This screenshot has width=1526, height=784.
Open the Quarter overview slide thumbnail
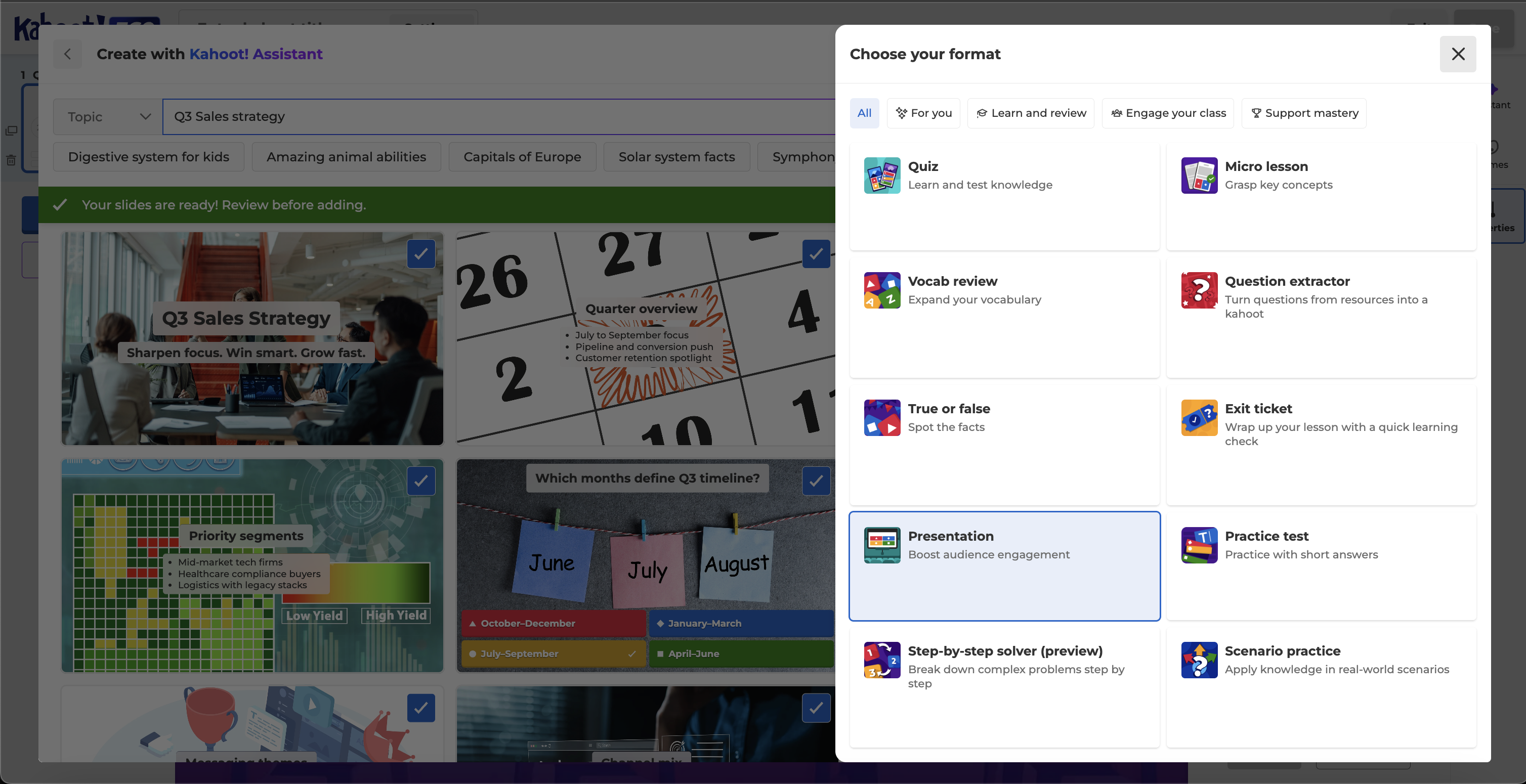(x=646, y=338)
